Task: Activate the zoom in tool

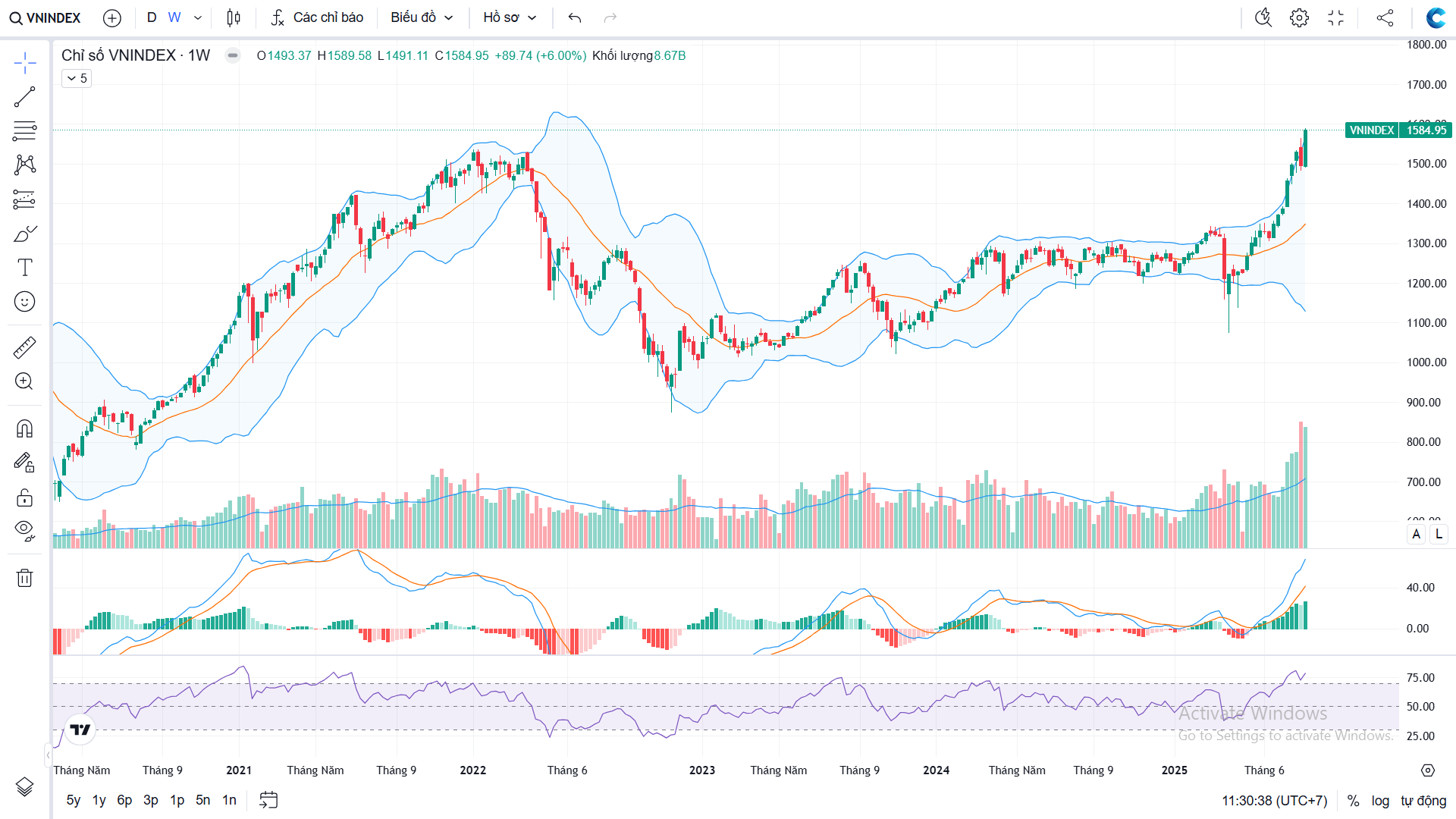Action: (24, 381)
